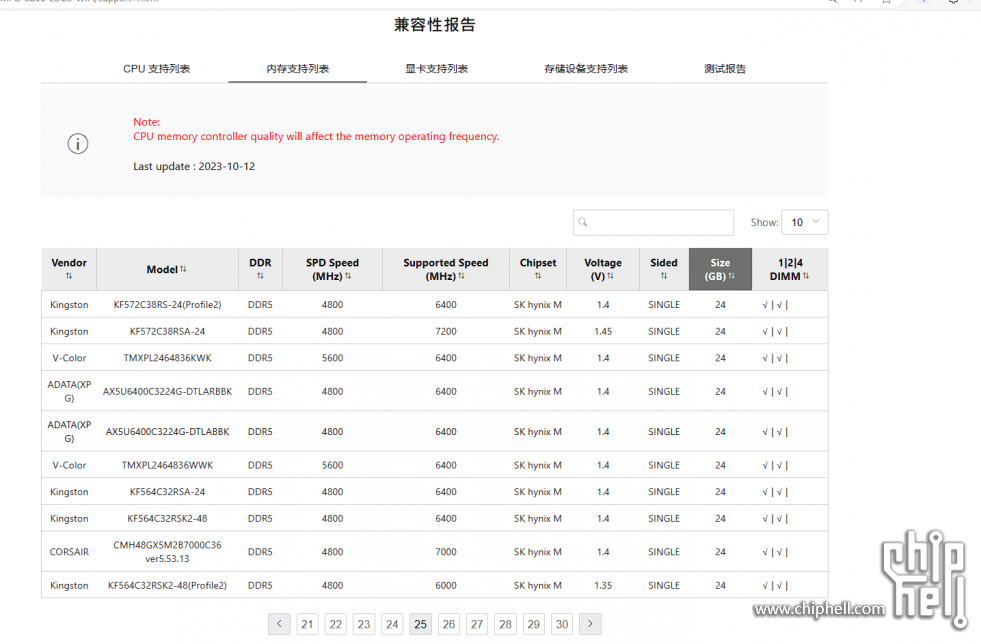Click the red CPU memory controller note
The image size is (981, 644).
point(316,136)
